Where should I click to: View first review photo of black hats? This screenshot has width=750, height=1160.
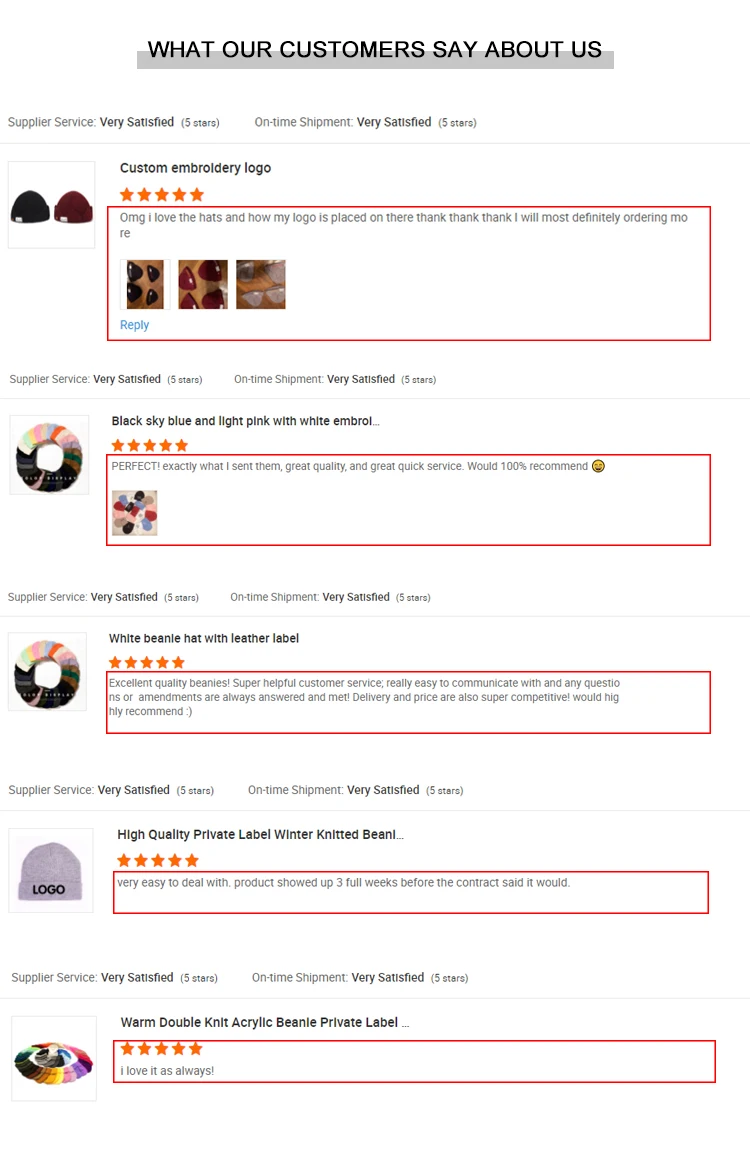click(x=145, y=284)
